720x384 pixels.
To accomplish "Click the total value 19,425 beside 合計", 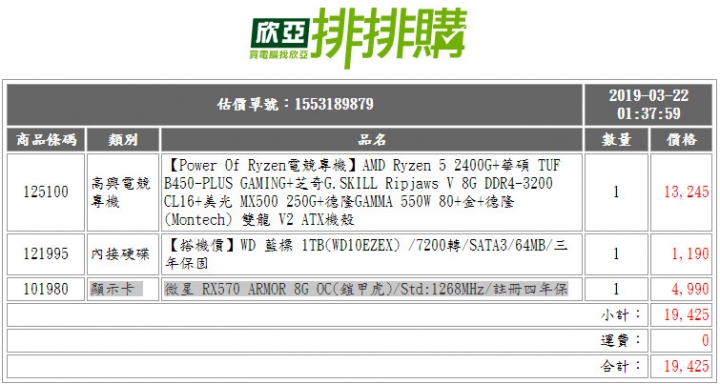I will (x=687, y=367).
